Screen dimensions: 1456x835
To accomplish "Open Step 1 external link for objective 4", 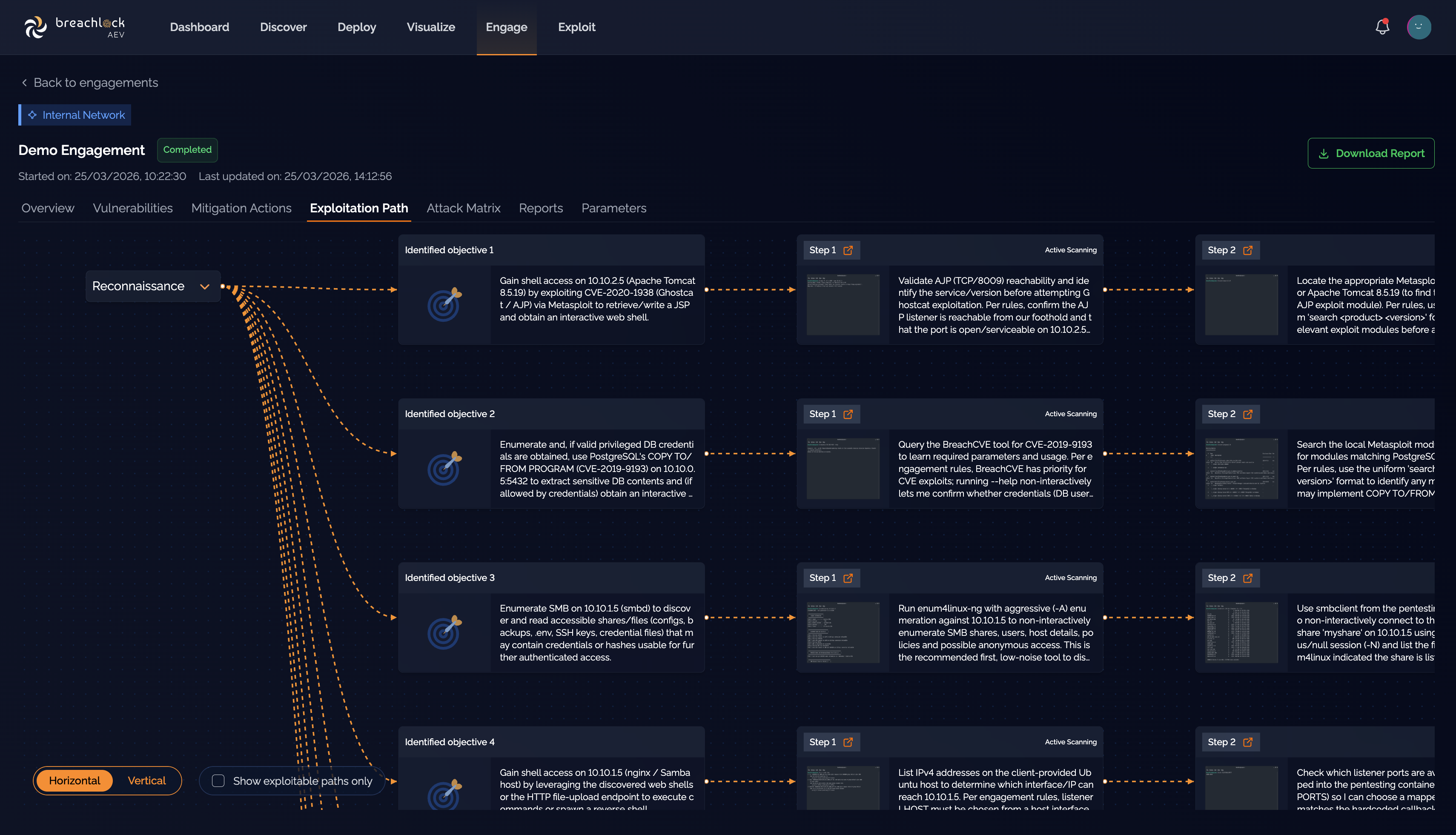I will [847, 742].
